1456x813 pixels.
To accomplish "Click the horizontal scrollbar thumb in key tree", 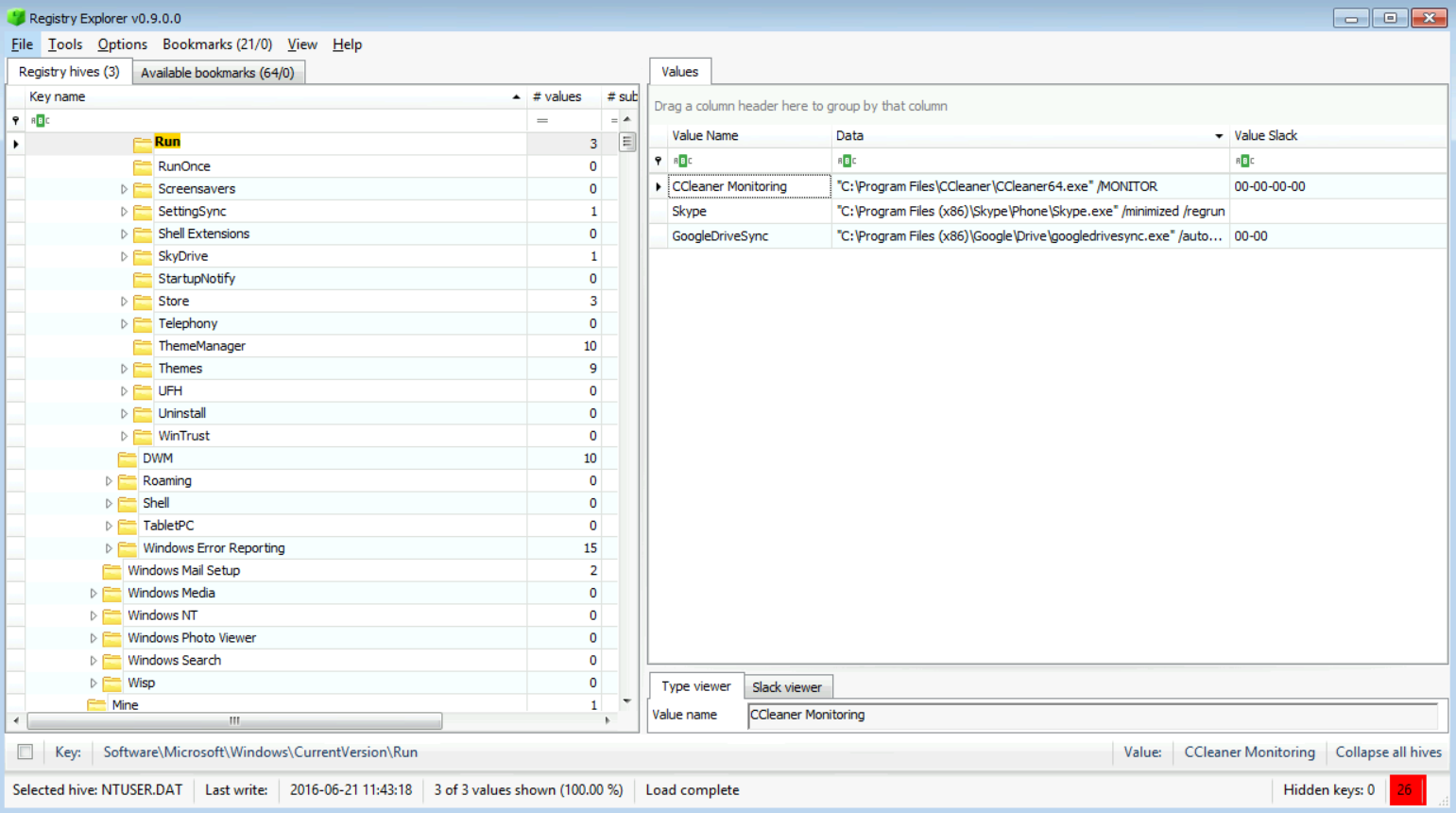I will 234,721.
